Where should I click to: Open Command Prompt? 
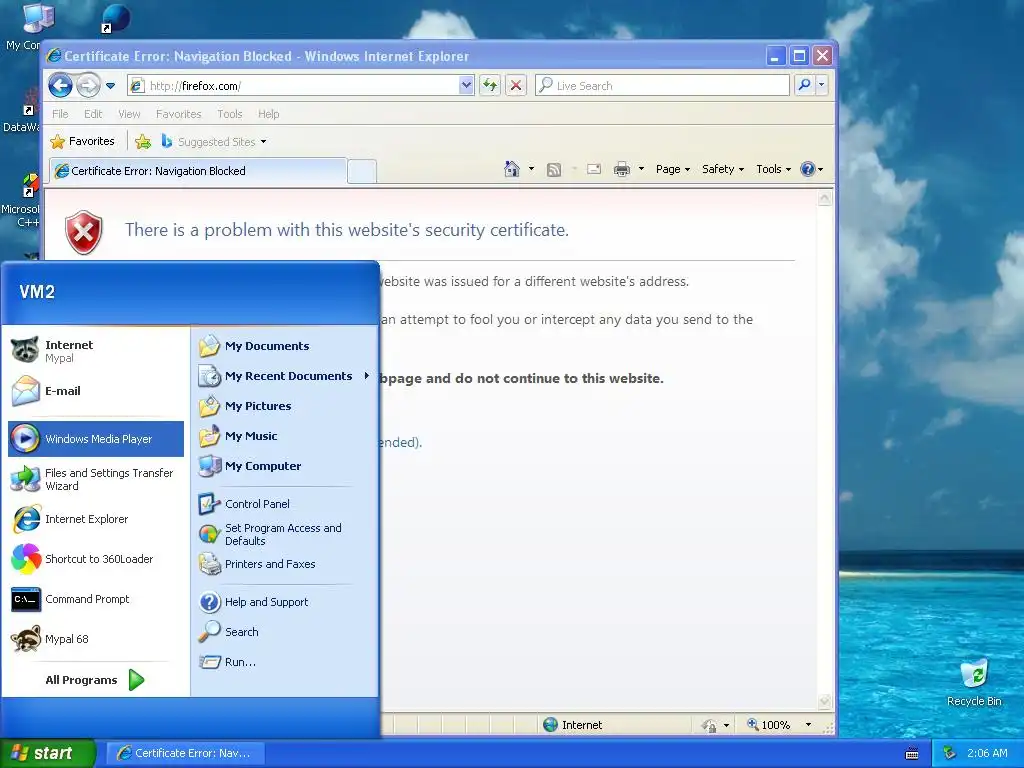click(x=96, y=599)
